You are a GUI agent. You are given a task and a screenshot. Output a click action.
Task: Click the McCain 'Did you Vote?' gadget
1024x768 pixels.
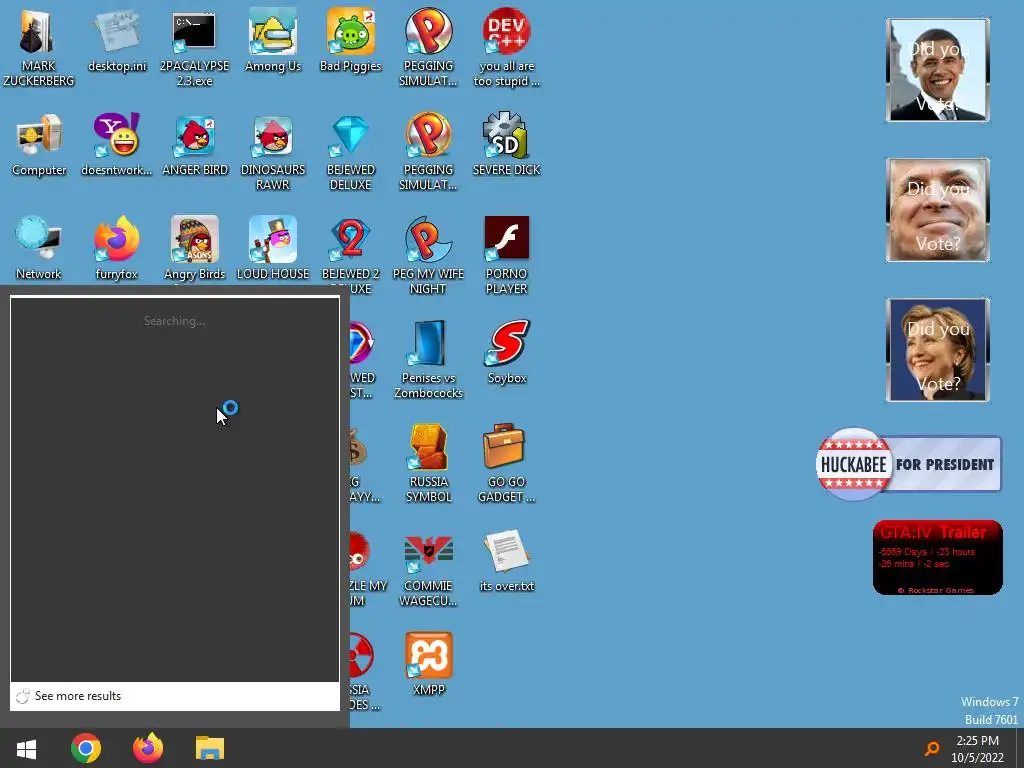tap(938, 210)
